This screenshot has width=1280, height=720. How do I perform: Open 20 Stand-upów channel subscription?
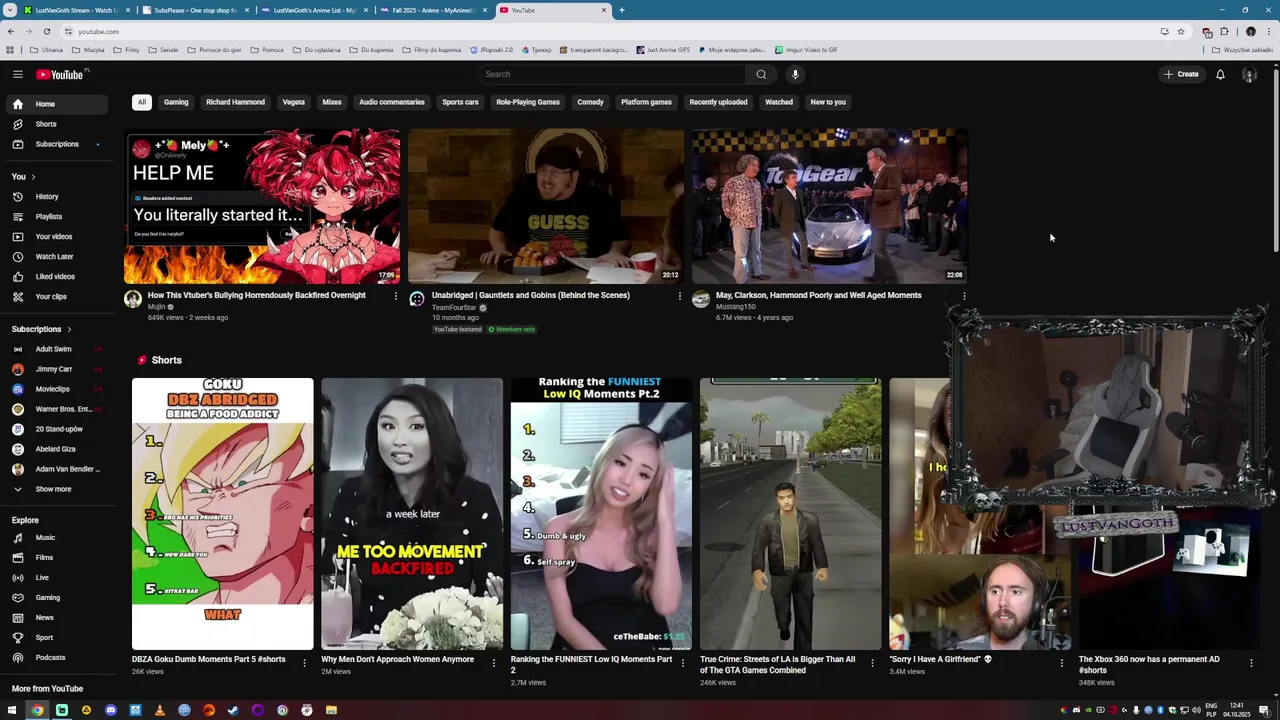[x=58, y=429]
